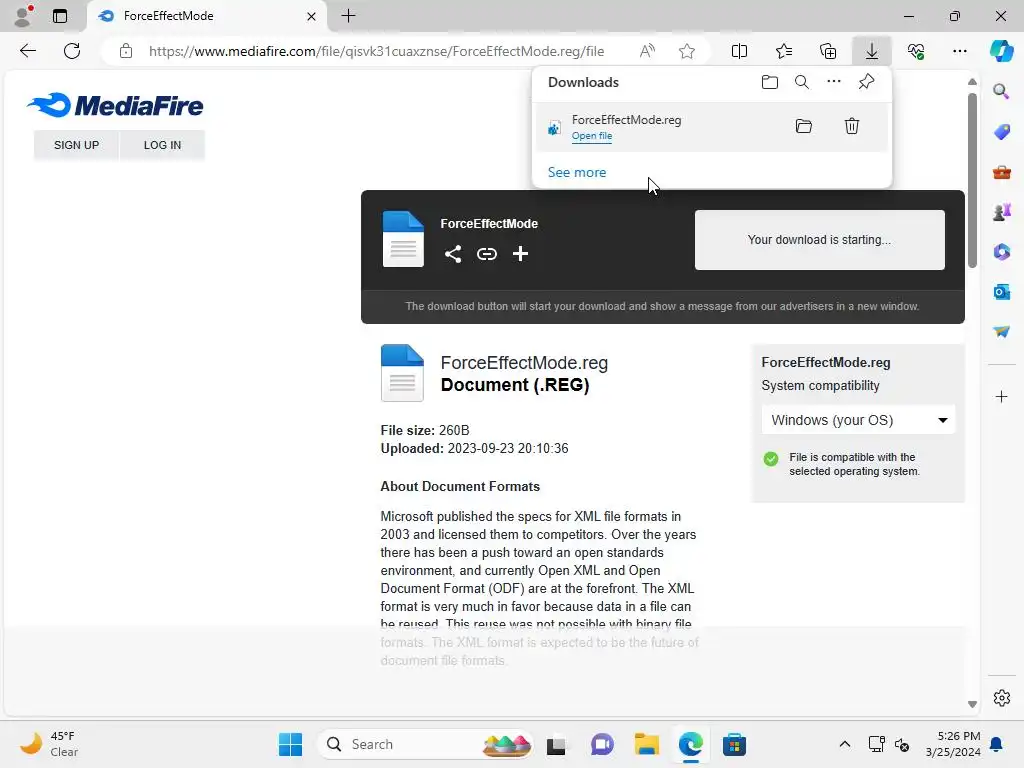This screenshot has height=768, width=1024.
Task: Click See more in Downloads panel
Action: (x=577, y=172)
